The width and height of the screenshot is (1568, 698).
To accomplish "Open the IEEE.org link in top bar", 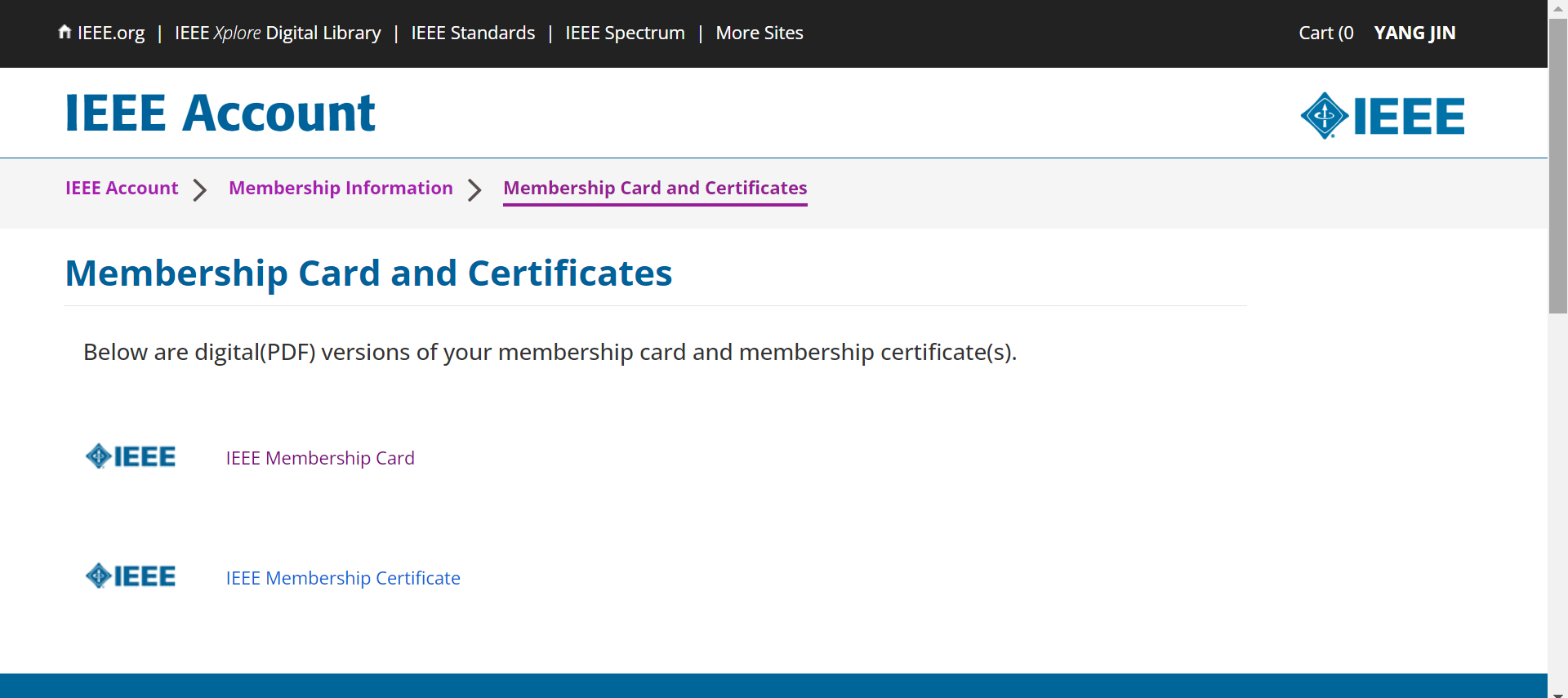I will (111, 33).
